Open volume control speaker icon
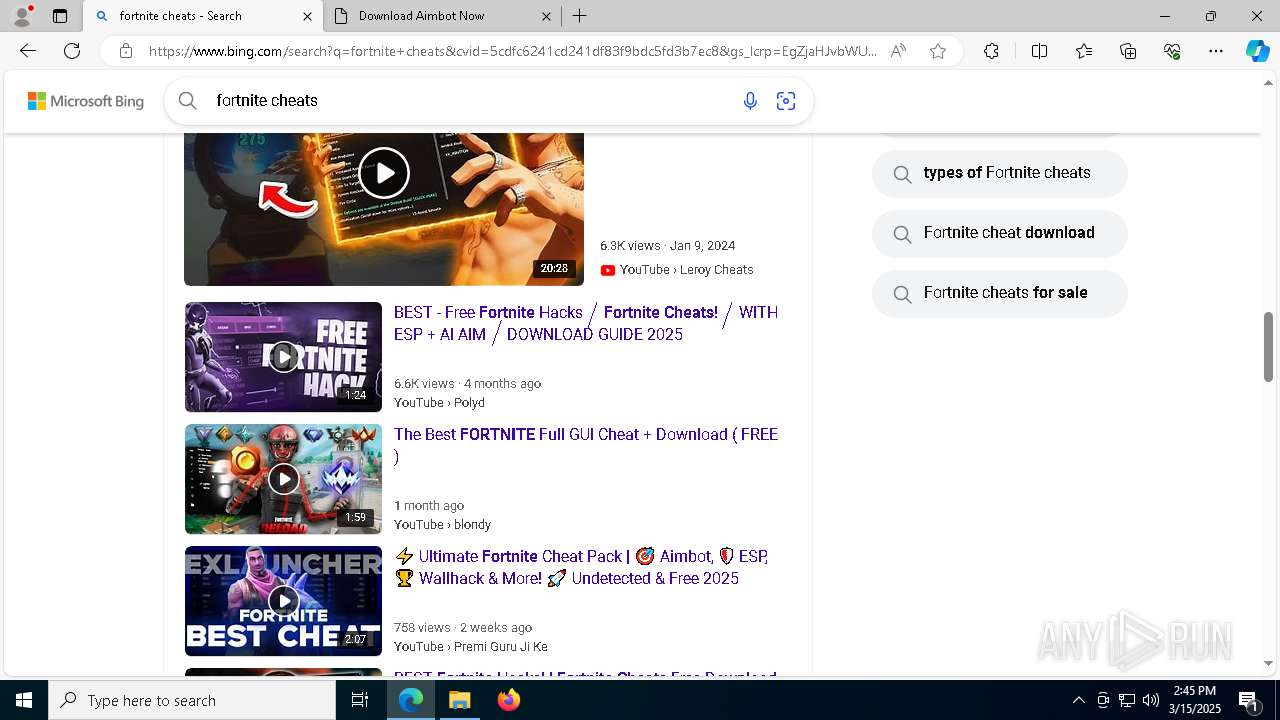This screenshot has width=1280, height=720. point(1151,700)
